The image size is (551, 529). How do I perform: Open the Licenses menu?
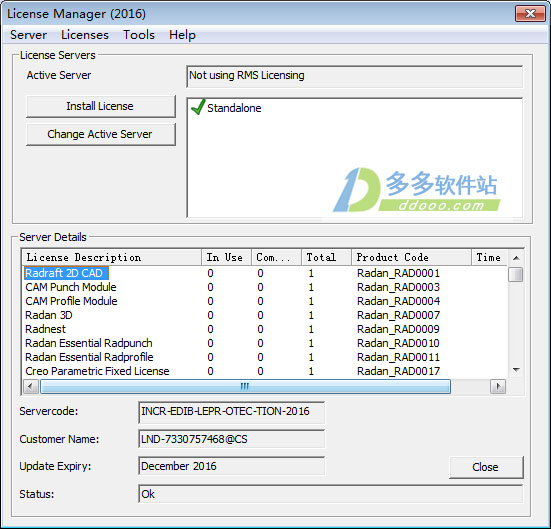[x=85, y=35]
